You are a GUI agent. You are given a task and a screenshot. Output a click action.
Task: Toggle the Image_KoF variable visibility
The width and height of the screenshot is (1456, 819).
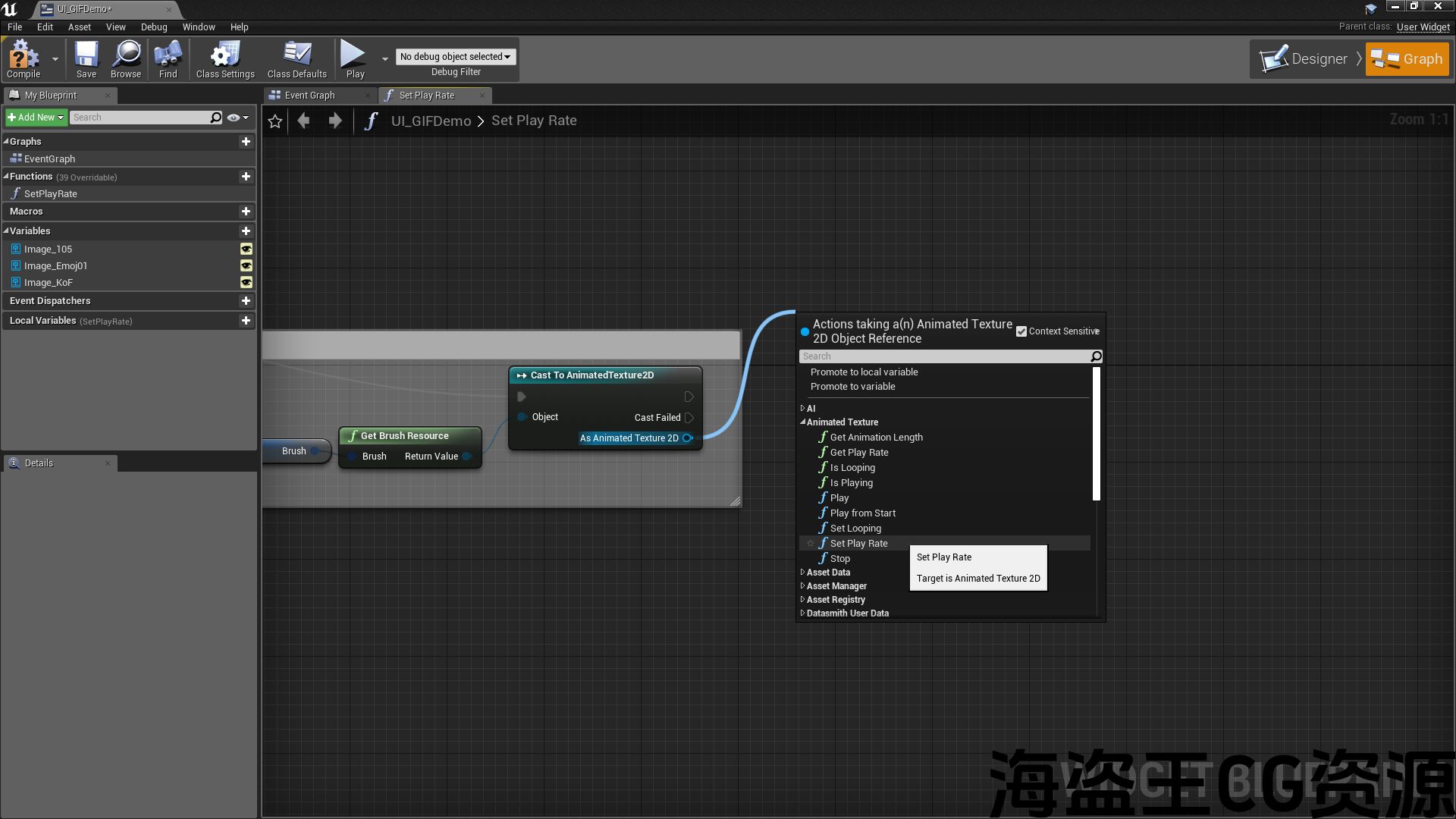[246, 283]
